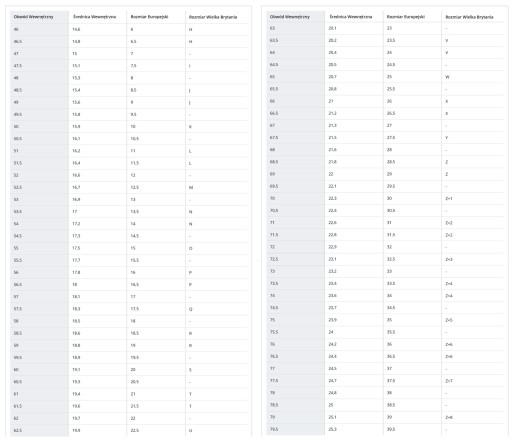Click the Z+1 UK size cell
The height and width of the screenshot is (448, 512).
(449, 198)
